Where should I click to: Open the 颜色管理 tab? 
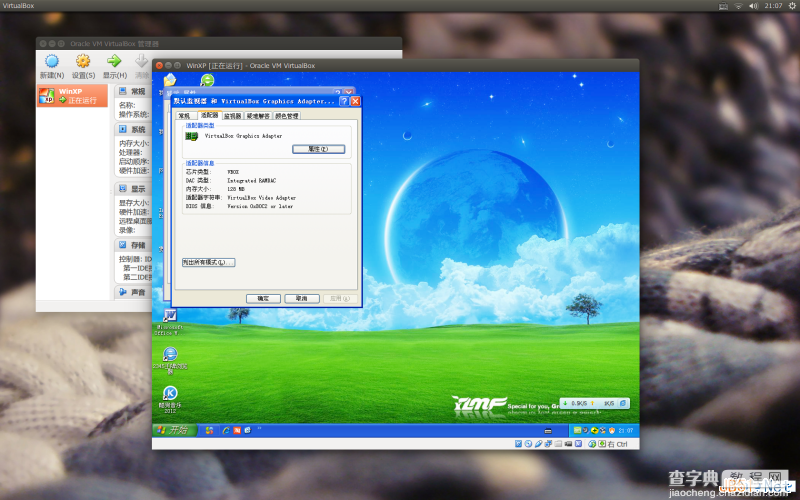[x=287, y=116]
